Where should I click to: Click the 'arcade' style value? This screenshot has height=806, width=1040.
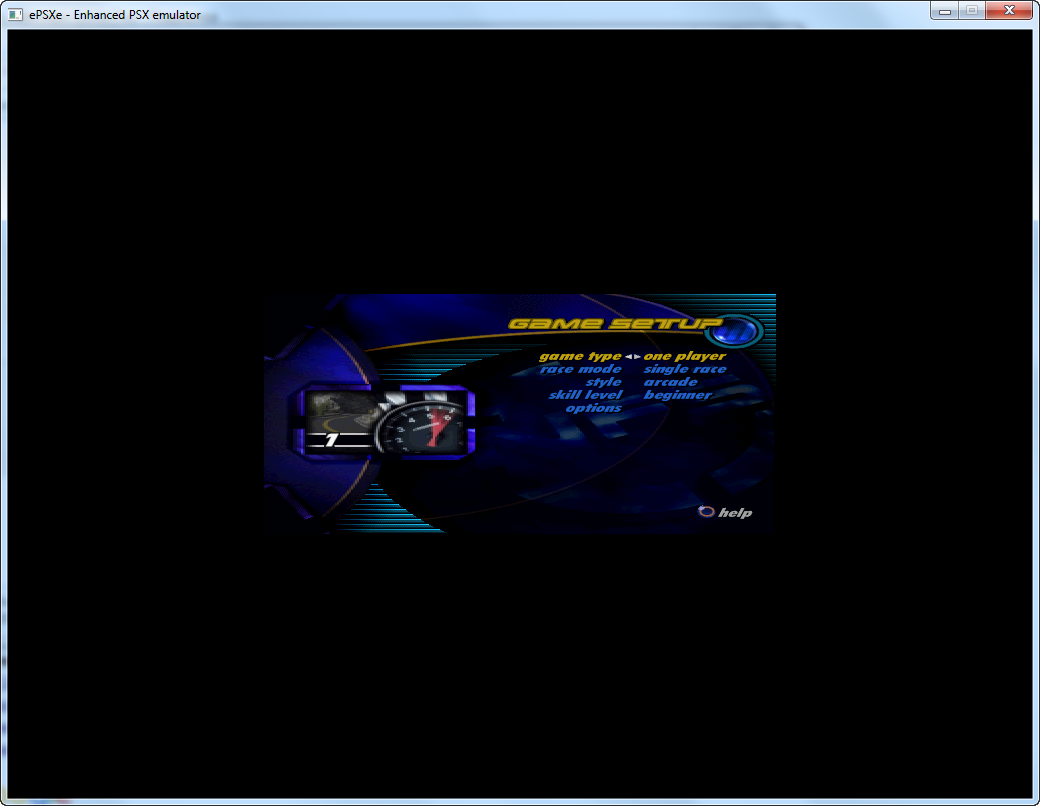(x=671, y=382)
